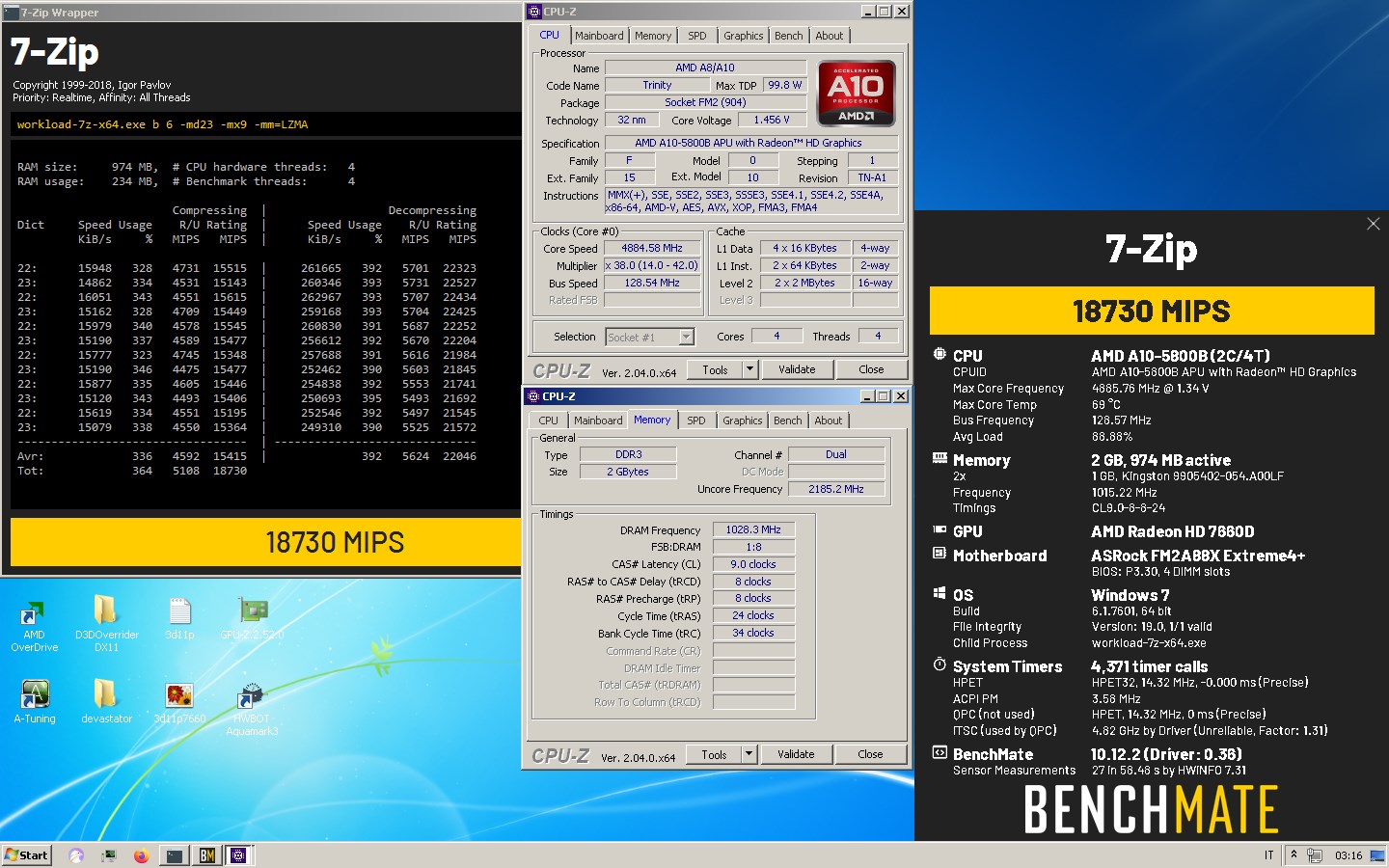Click the Motherboard section icon in BenchMate
The height and width of the screenshot is (868, 1389).
click(940, 554)
